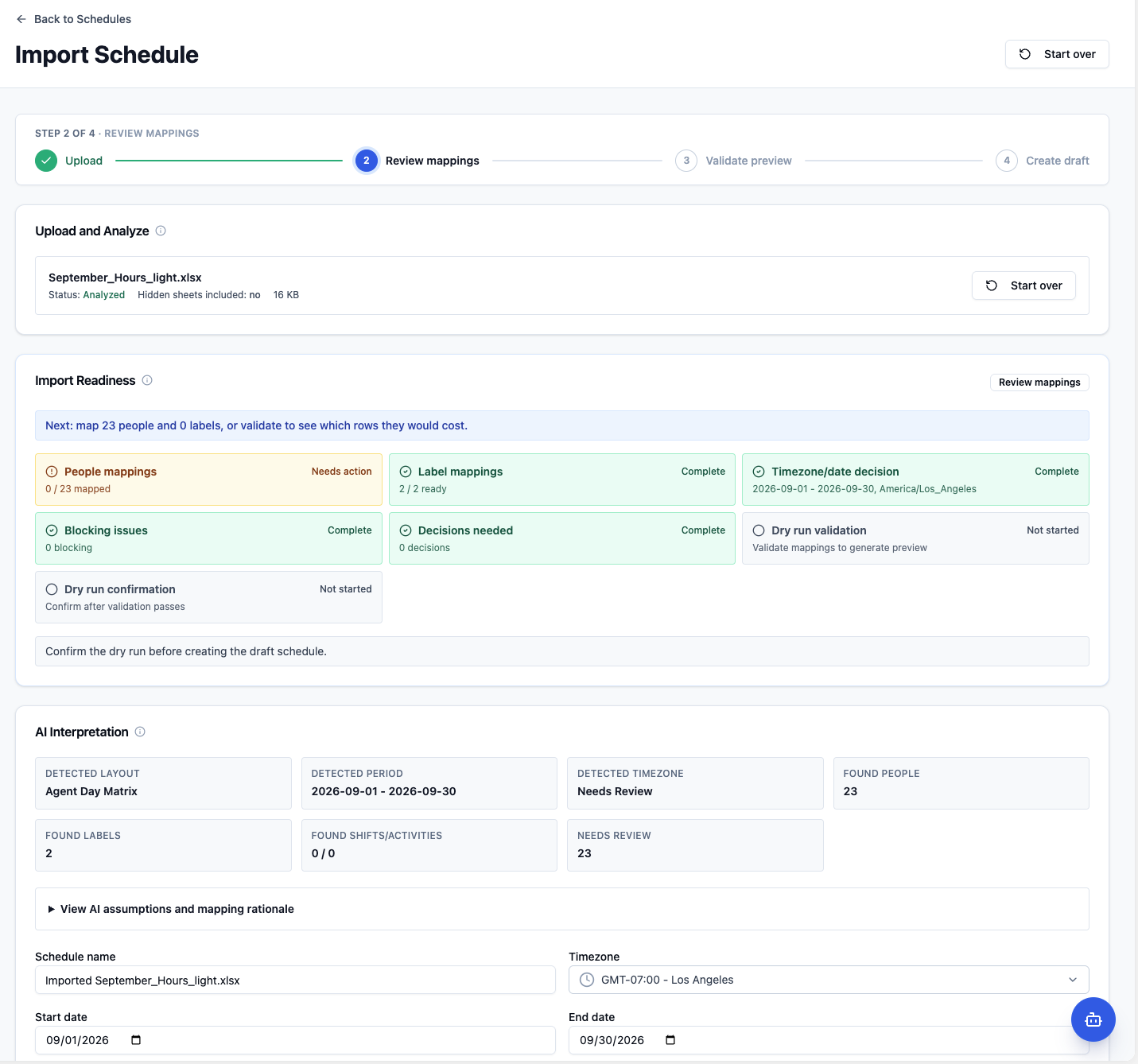Click the End date value 09/30/2026
1138x1064 pixels.
point(612,1040)
